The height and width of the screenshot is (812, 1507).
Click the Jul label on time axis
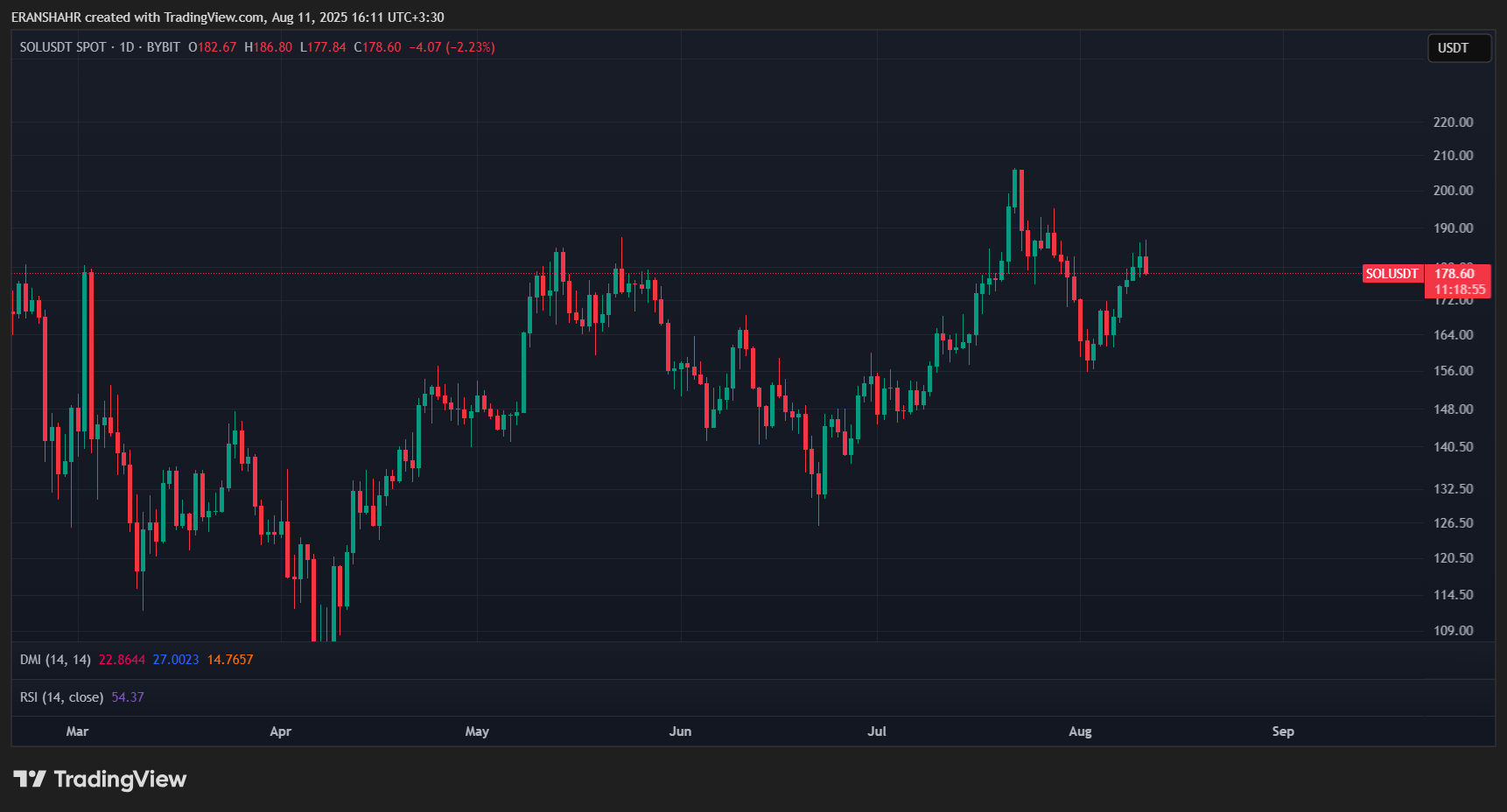[877, 731]
